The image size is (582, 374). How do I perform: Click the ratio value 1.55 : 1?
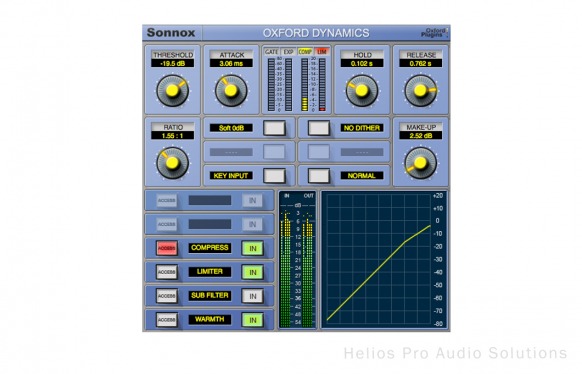(173, 136)
